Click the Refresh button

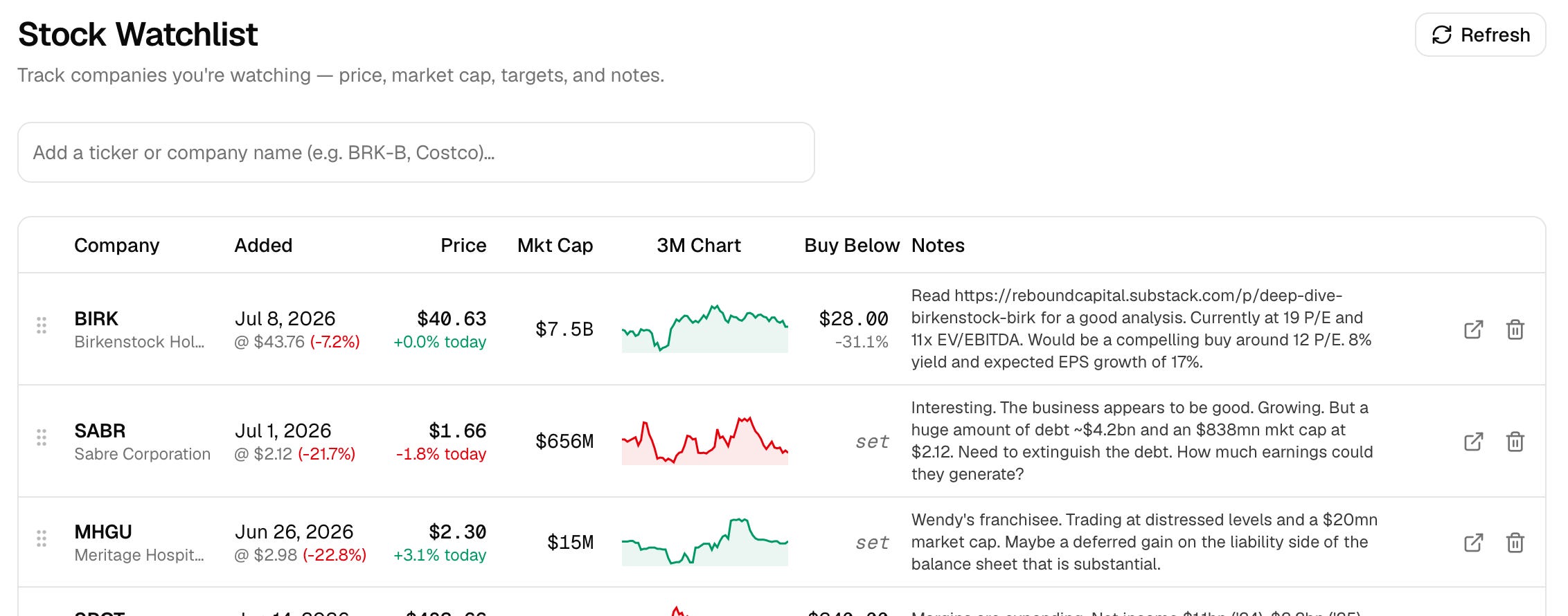click(x=1480, y=35)
